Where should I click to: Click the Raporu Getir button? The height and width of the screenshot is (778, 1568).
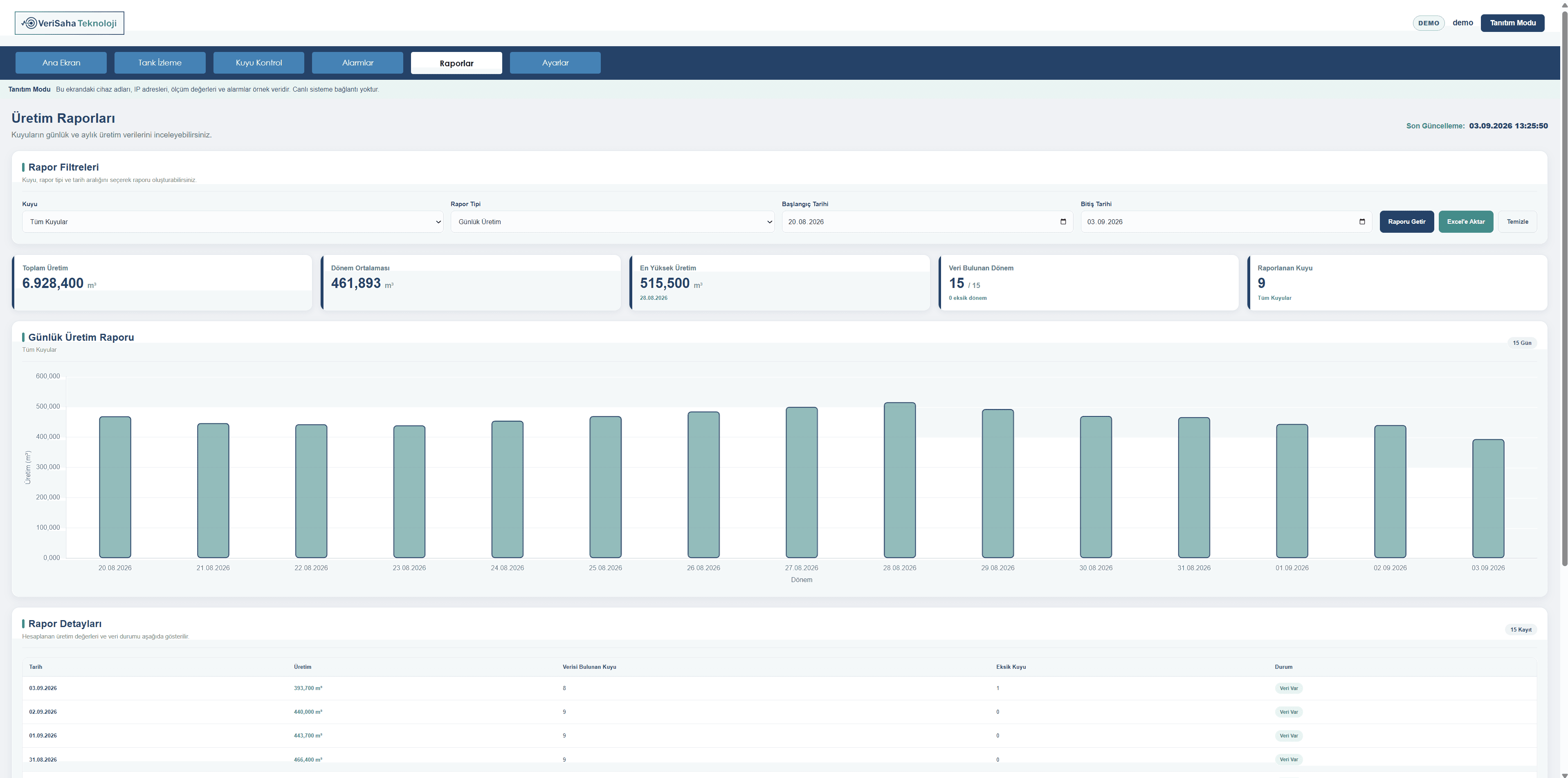point(1407,222)
